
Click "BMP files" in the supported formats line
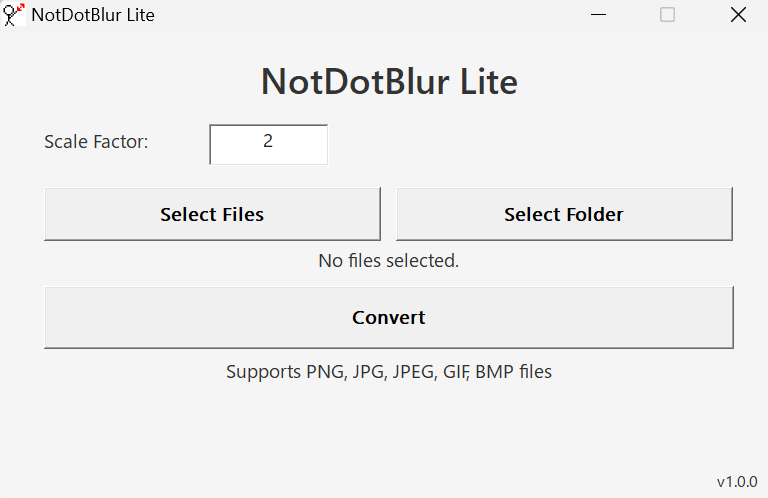[x=513, y=372]
